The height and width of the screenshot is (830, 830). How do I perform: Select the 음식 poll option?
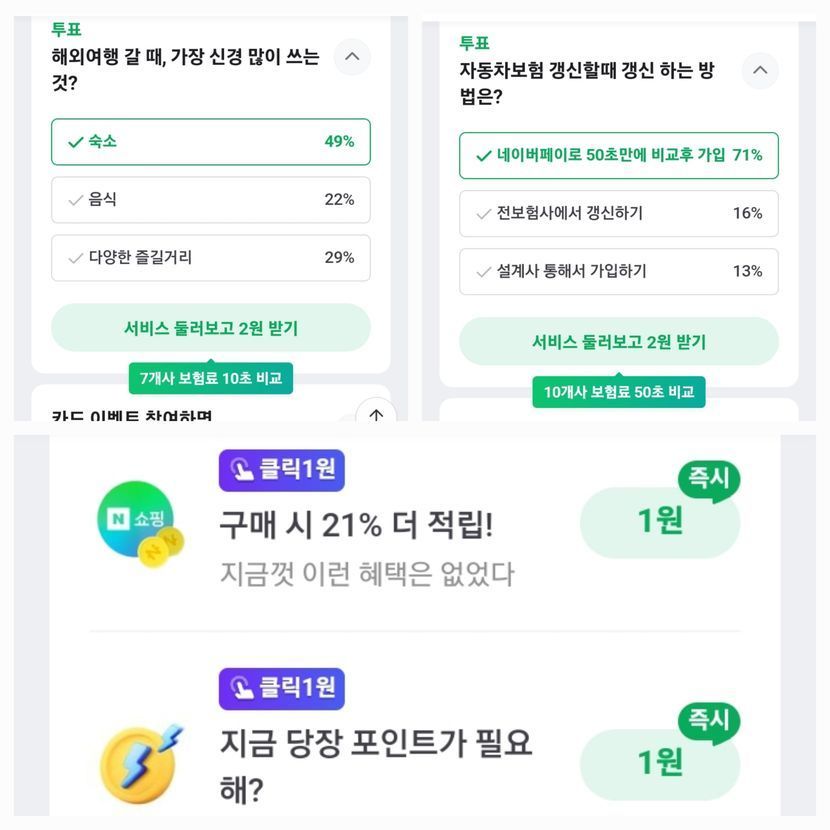(x=210, y=200)
